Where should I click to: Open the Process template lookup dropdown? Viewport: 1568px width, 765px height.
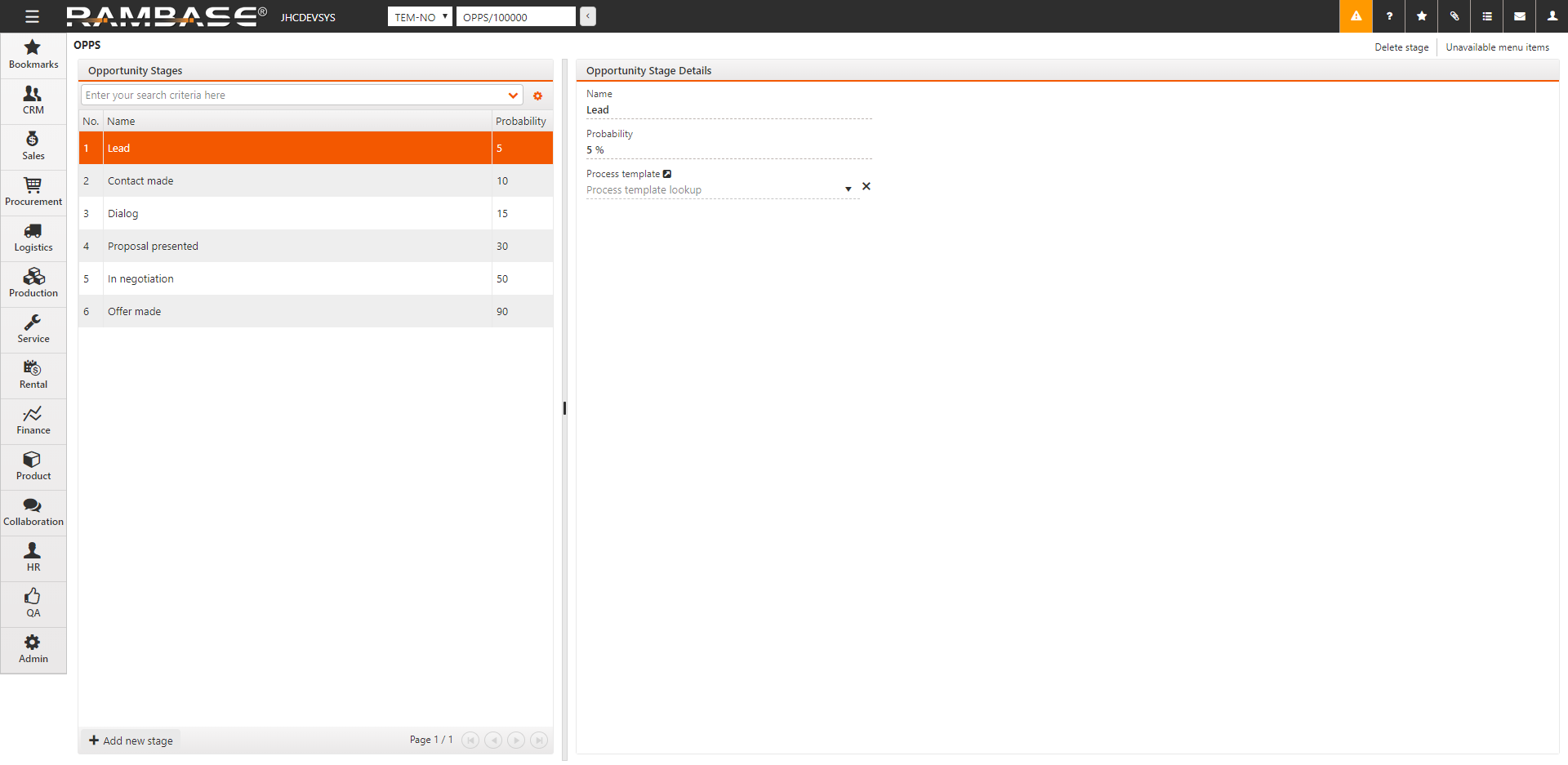point(848,189)
